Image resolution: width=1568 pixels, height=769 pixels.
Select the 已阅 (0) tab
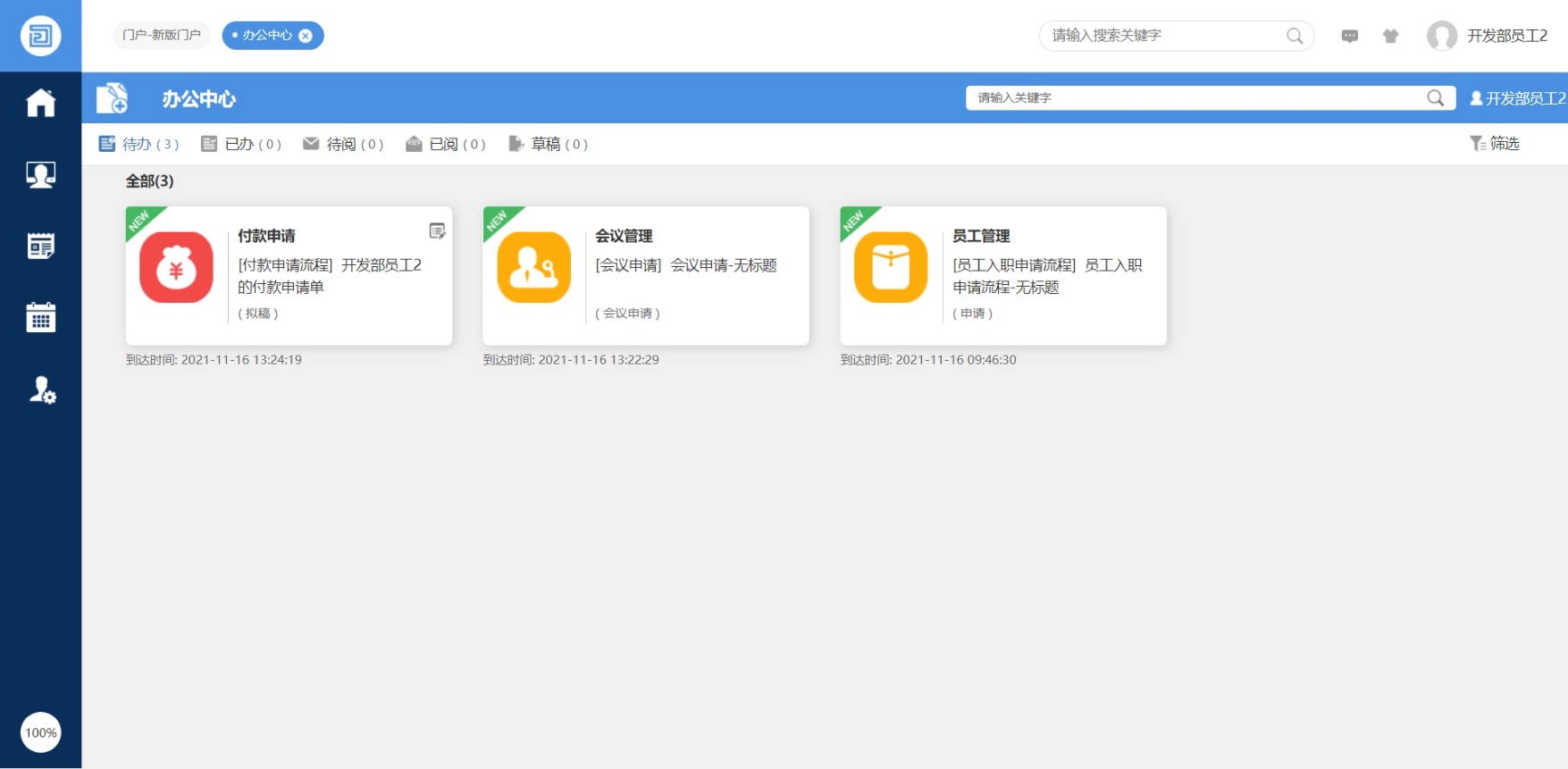pos(446,144)
